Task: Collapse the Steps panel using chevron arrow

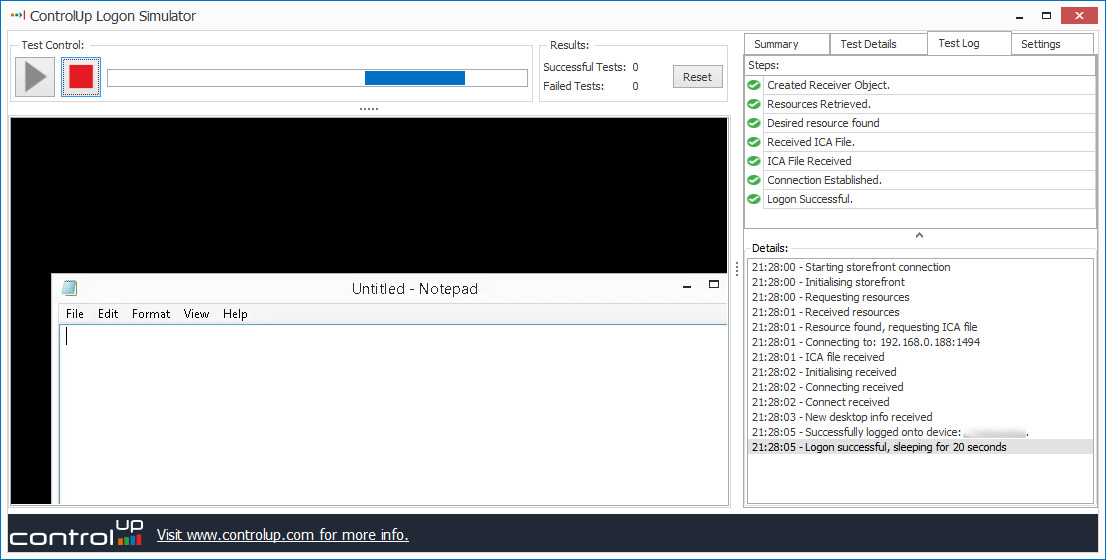Action: pyautogui.click(x=919, y=236)
